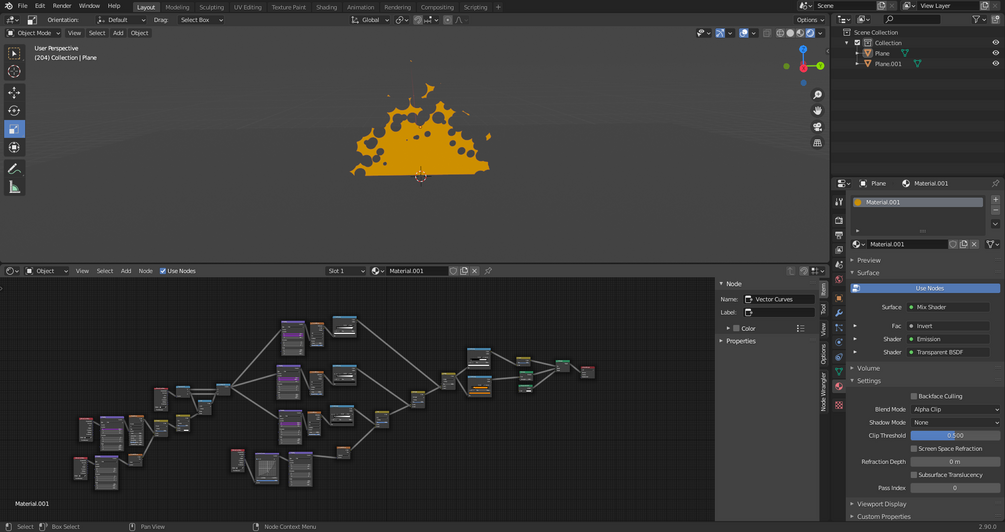
Task: Uncheck the Use Nodes checkbox in node editor
Action: point(163,271)
